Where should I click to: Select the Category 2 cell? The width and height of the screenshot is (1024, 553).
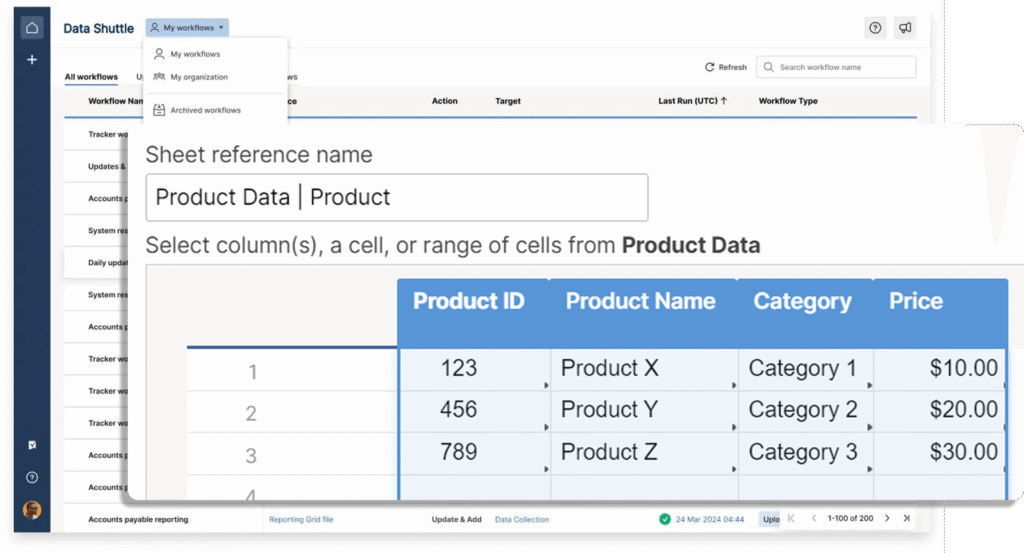(x=806, y=411)
